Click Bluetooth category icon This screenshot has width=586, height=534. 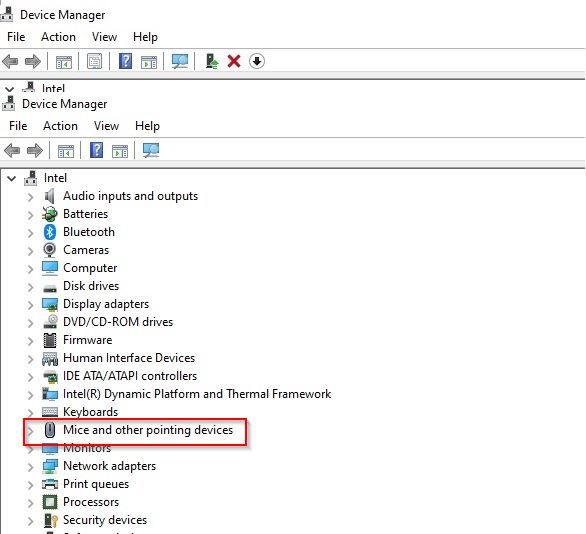pyautogui.click(x=50, y=232)
